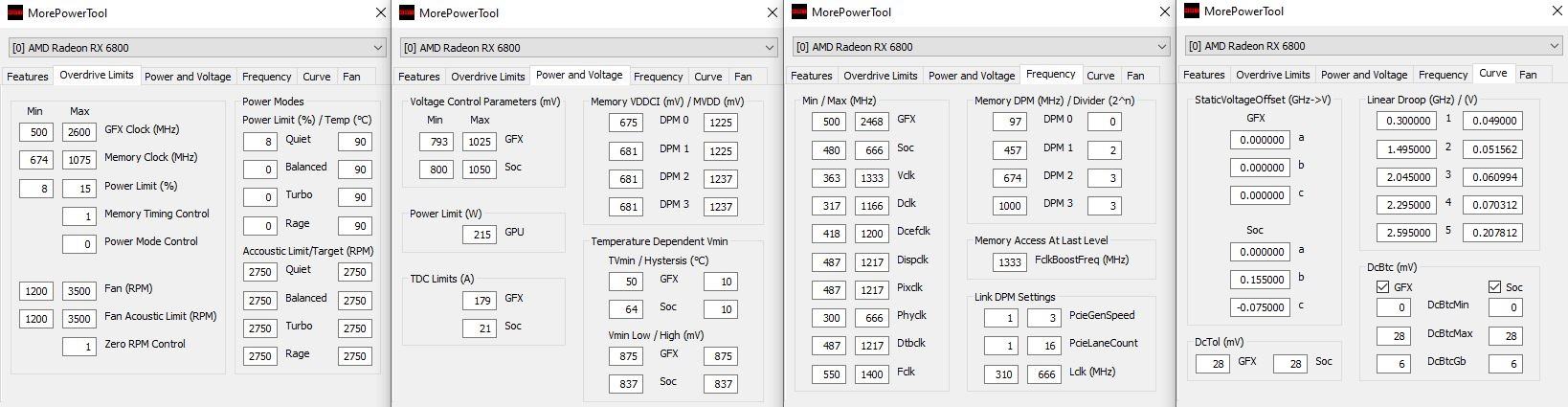
Task: Select the GFX voltage max field 1025
Action: pos(480,142)
